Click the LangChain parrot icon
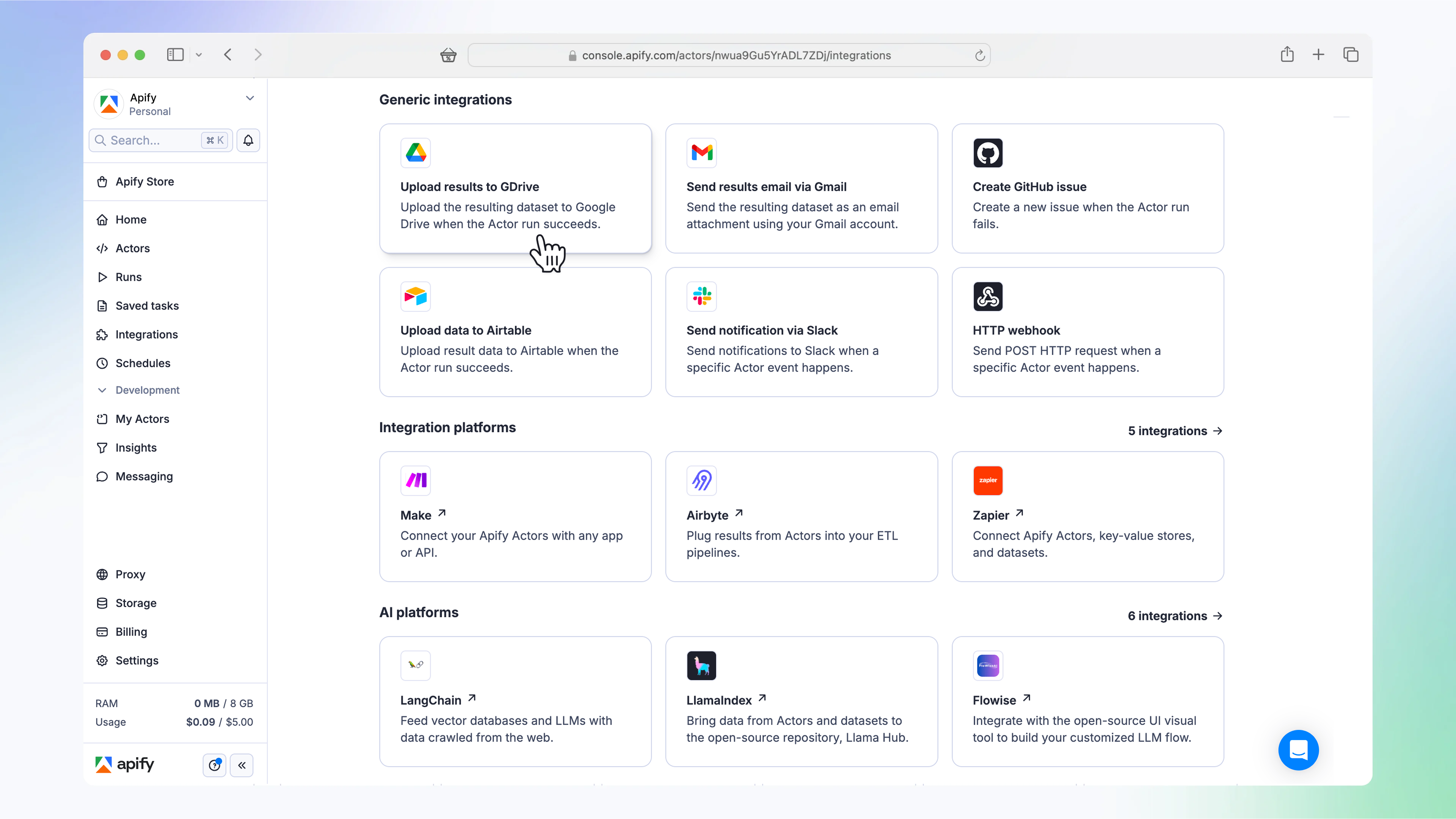The image size is (1456, 819). (x=416, y=666)
